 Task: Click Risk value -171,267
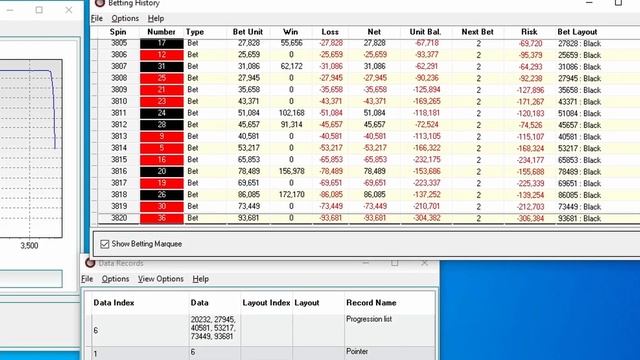pos(530,102)
